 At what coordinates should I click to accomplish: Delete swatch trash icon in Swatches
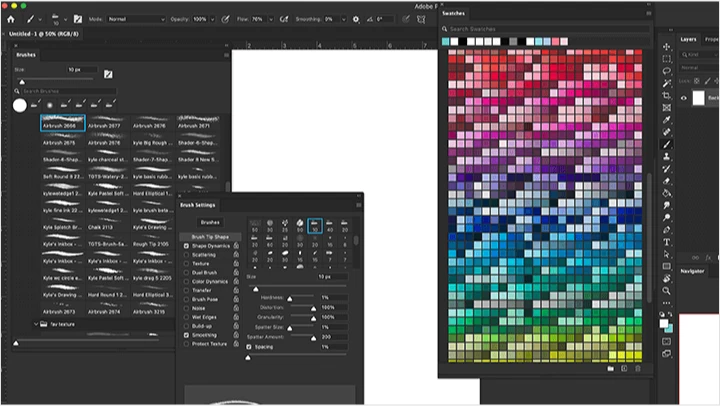(638, 368)
